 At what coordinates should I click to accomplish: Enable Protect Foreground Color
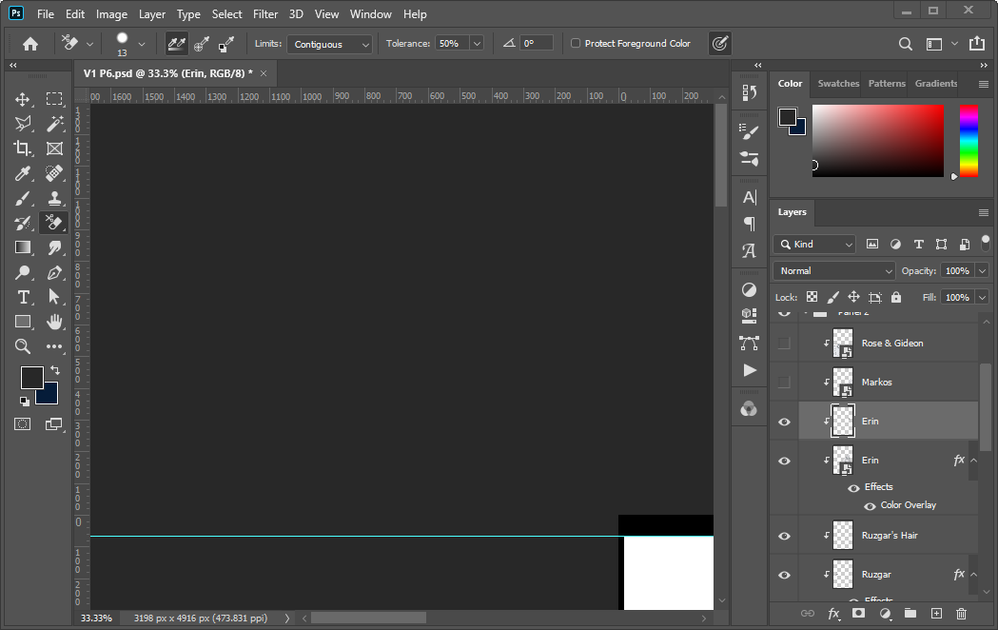pos(577,43)
